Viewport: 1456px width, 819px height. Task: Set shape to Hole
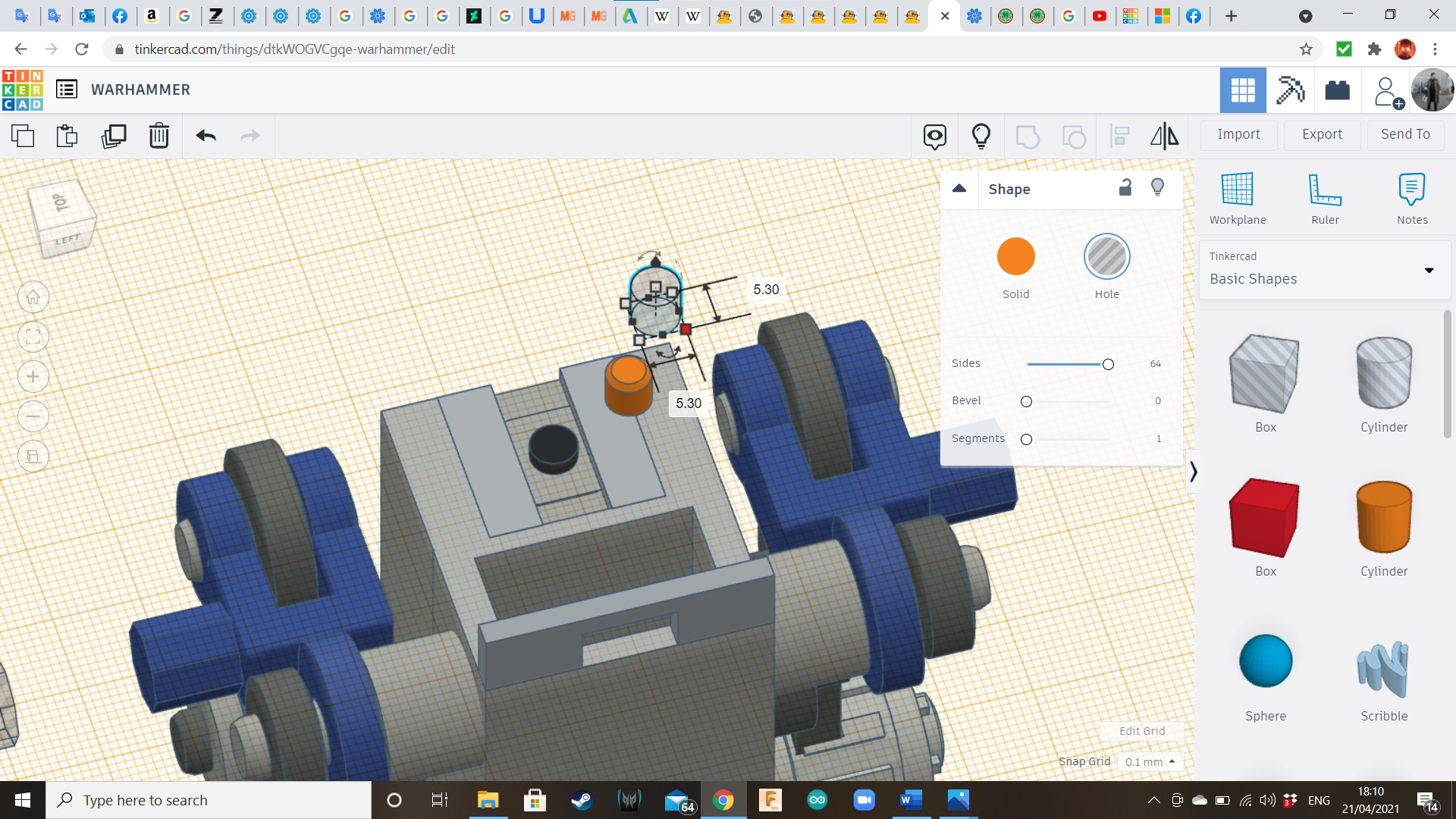pyautogui.click(x=1106, y=257)
